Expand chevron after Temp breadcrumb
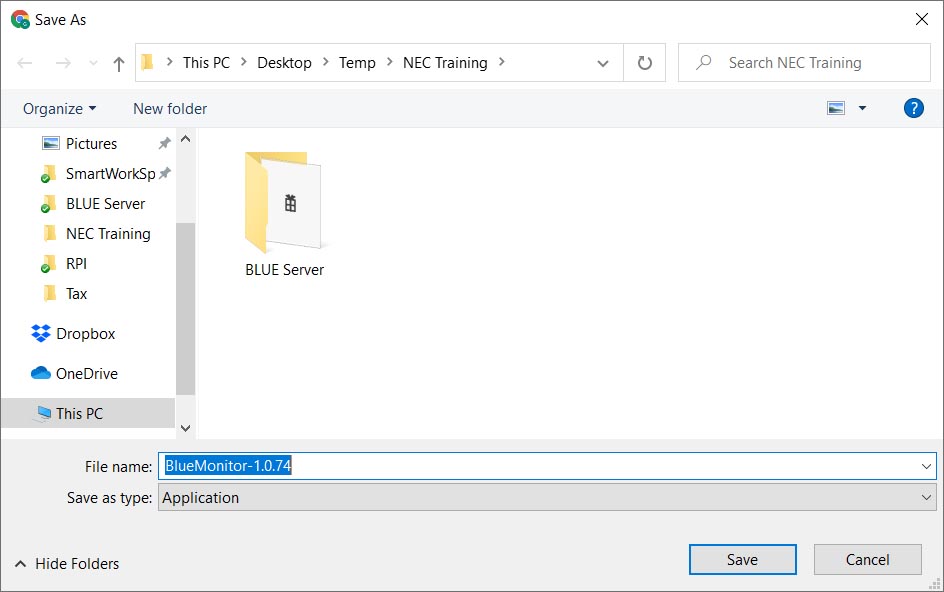Screen dimensions: 944x592 390,62
